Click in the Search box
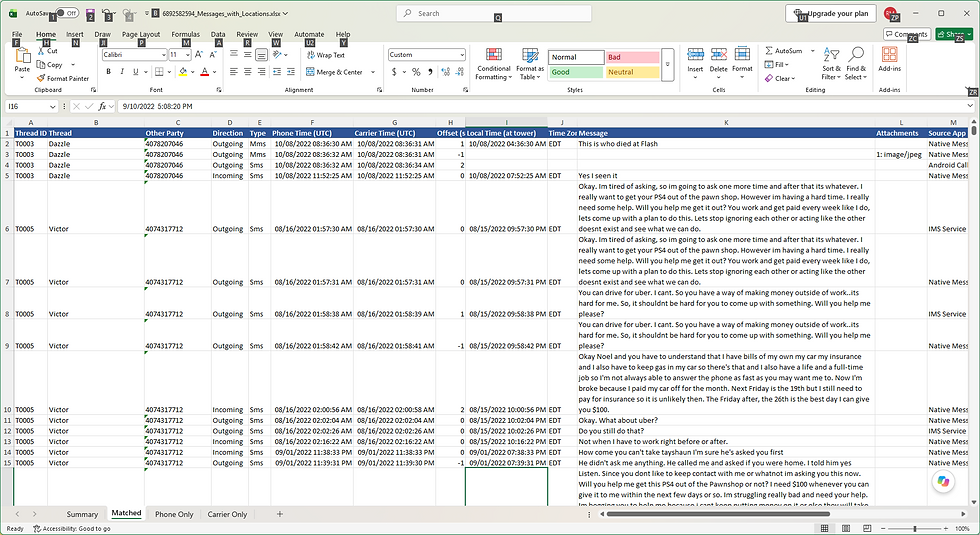This screenshot has width=980, height=535. click(x=494, y=13)
